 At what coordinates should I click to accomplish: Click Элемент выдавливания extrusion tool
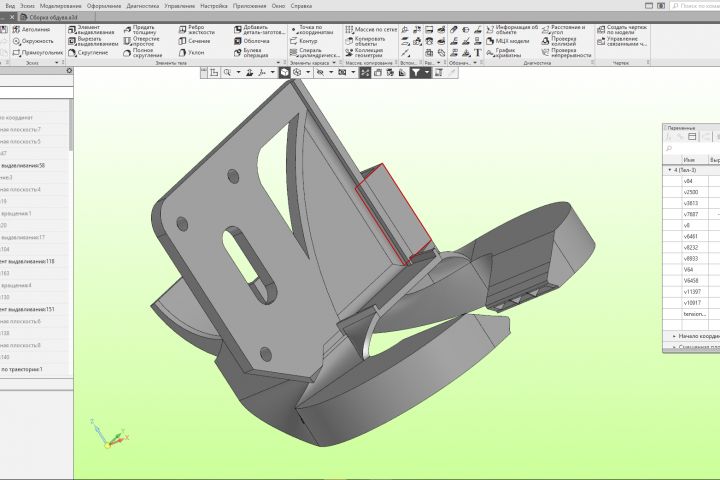91,30
